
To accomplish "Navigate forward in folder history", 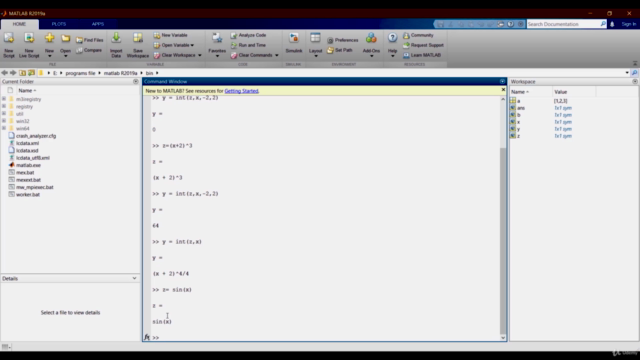I will (x=13, y=73).
